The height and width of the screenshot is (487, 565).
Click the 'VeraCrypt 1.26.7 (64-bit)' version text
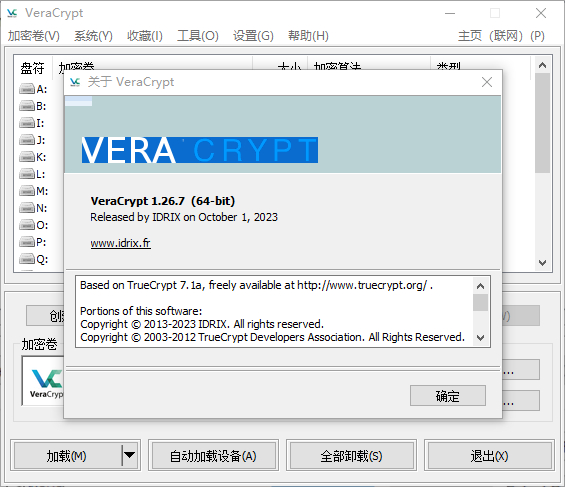pyautogui.click(x=163, y=201)
